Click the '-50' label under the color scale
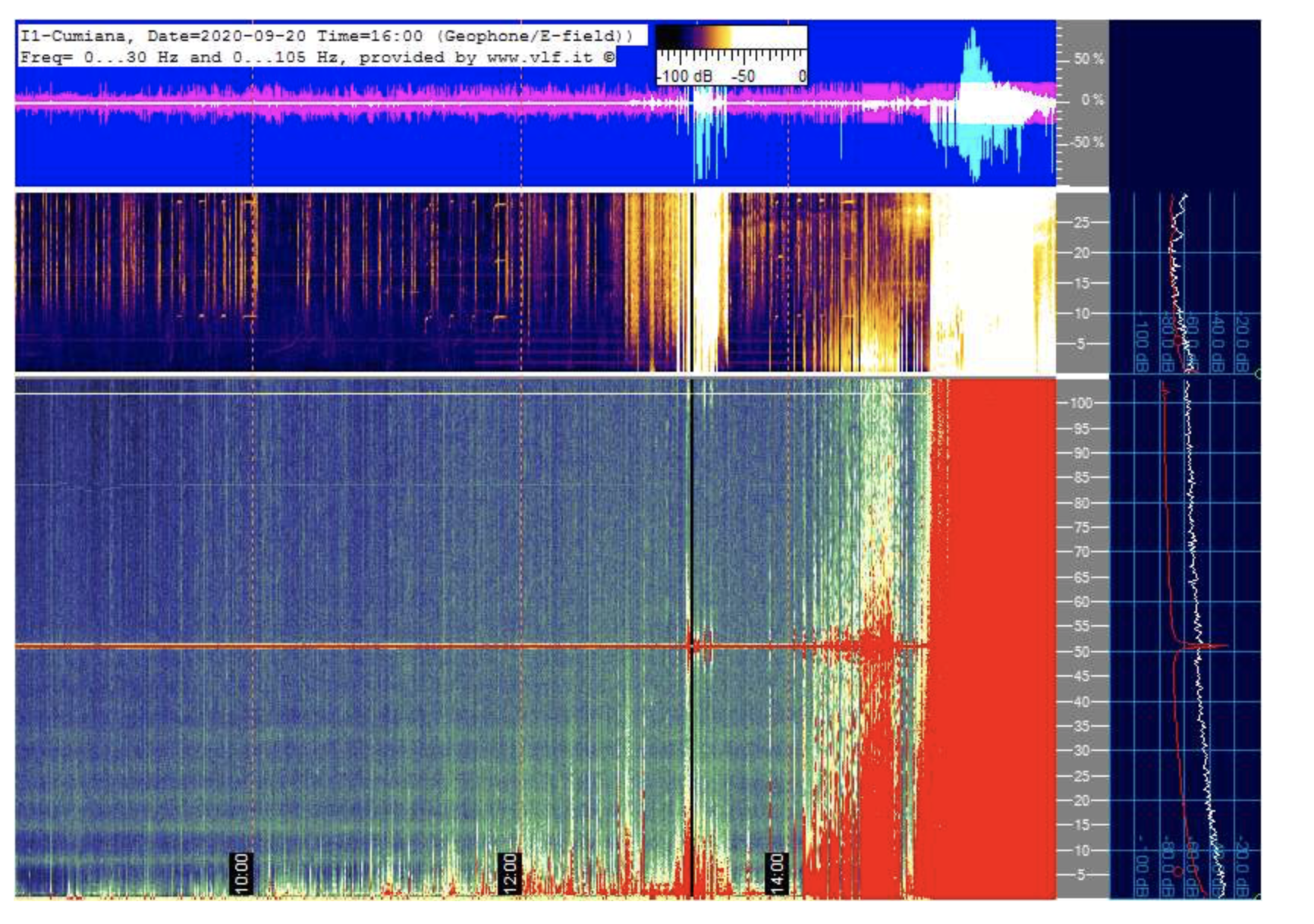 coord(743,76)
